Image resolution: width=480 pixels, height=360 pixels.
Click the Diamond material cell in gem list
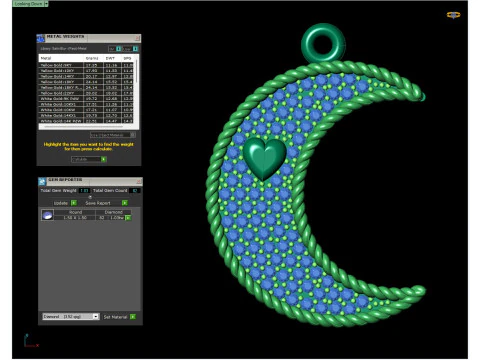(x=114, y=212)
